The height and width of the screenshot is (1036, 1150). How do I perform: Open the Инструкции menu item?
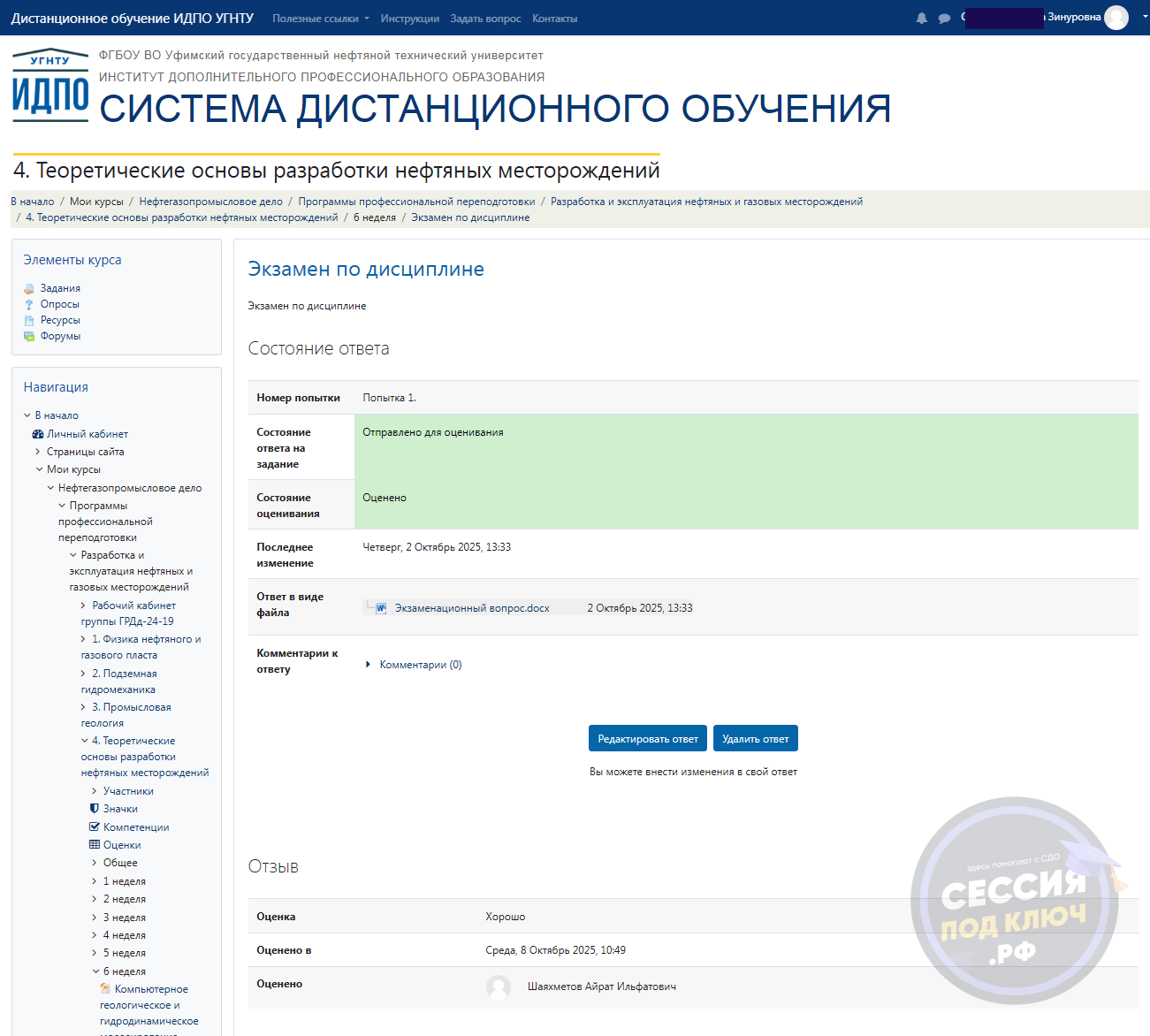click(x=409, y=19)
